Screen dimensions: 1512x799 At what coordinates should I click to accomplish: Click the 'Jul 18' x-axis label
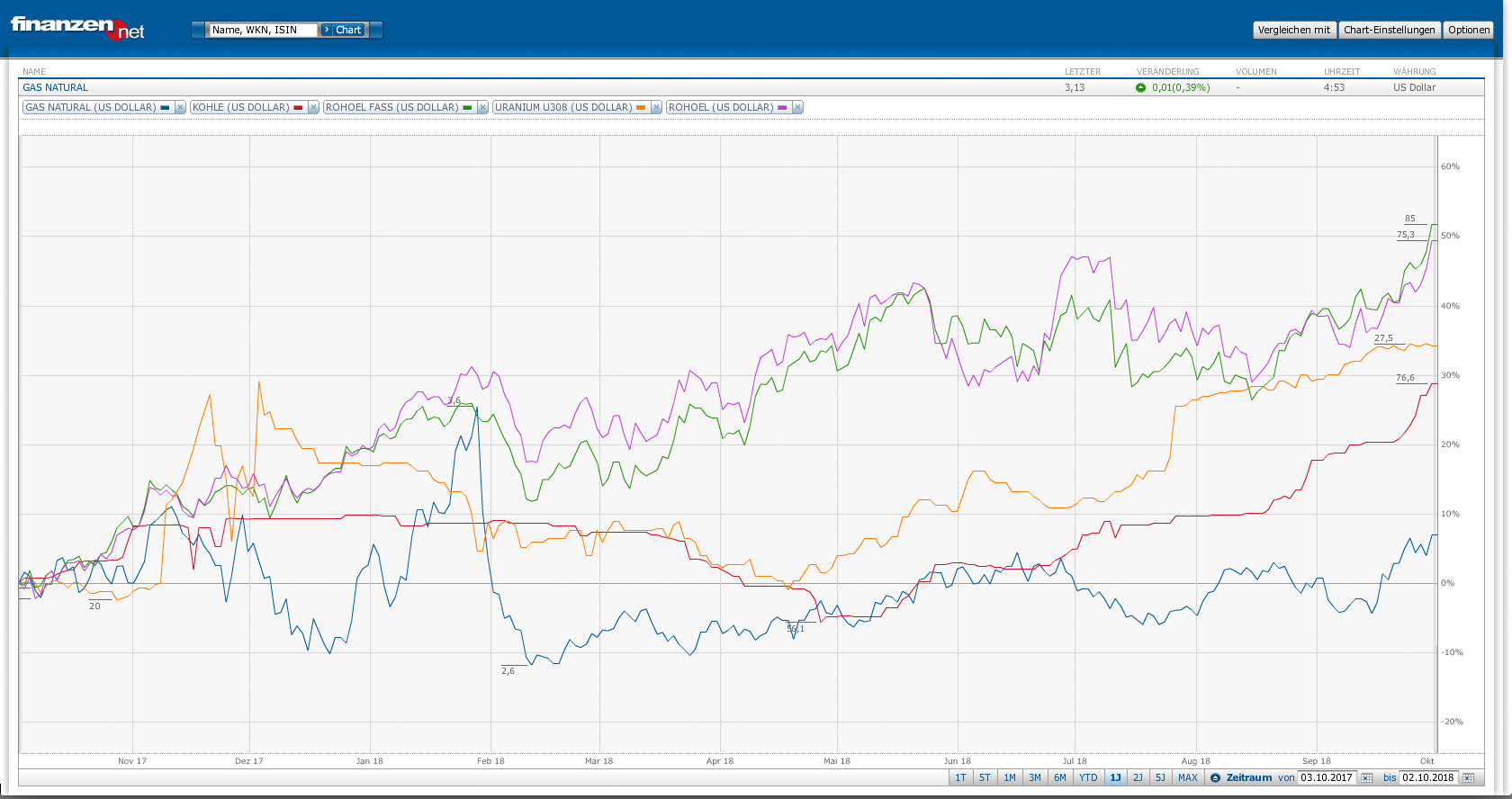(1075, 761)
